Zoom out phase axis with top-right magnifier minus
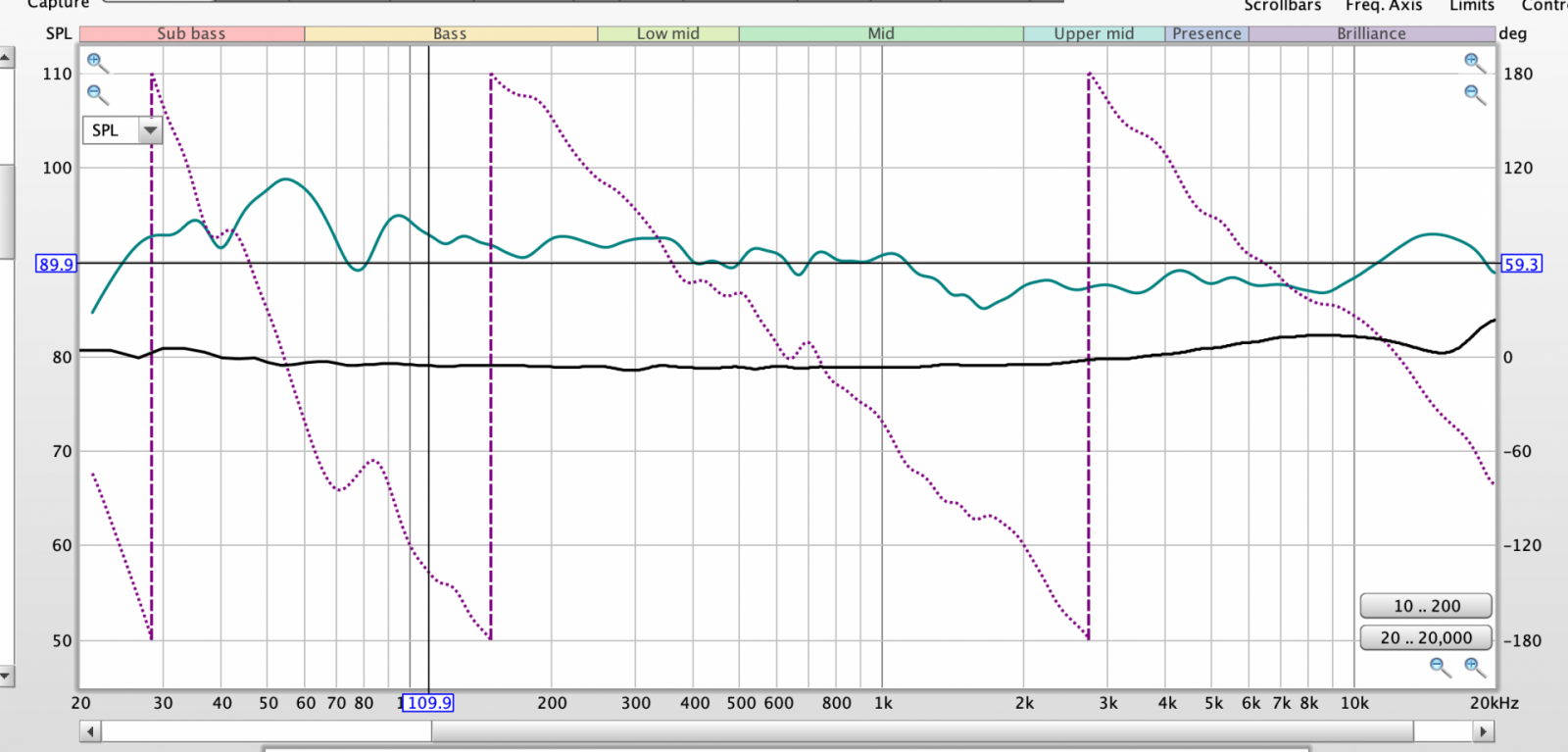This screenshot has height=752, width=1568. pos(1475,94)
